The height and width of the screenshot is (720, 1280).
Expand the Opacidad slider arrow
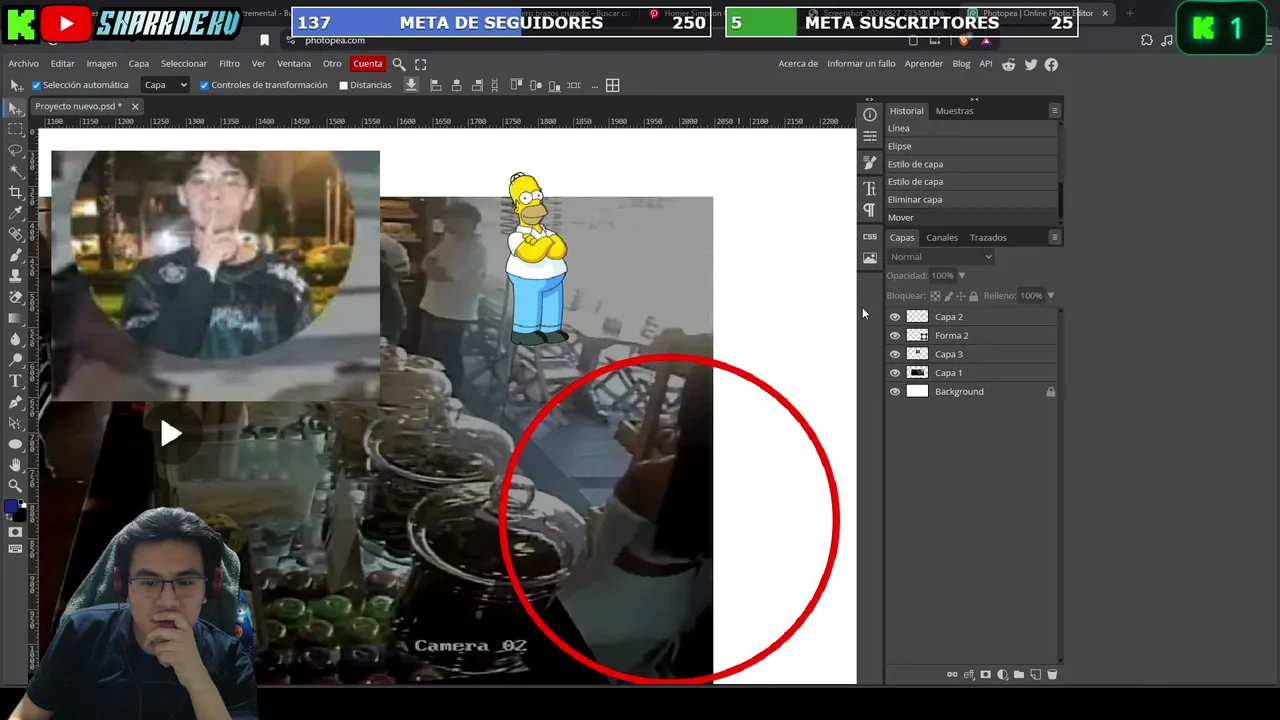pos(962,276)
